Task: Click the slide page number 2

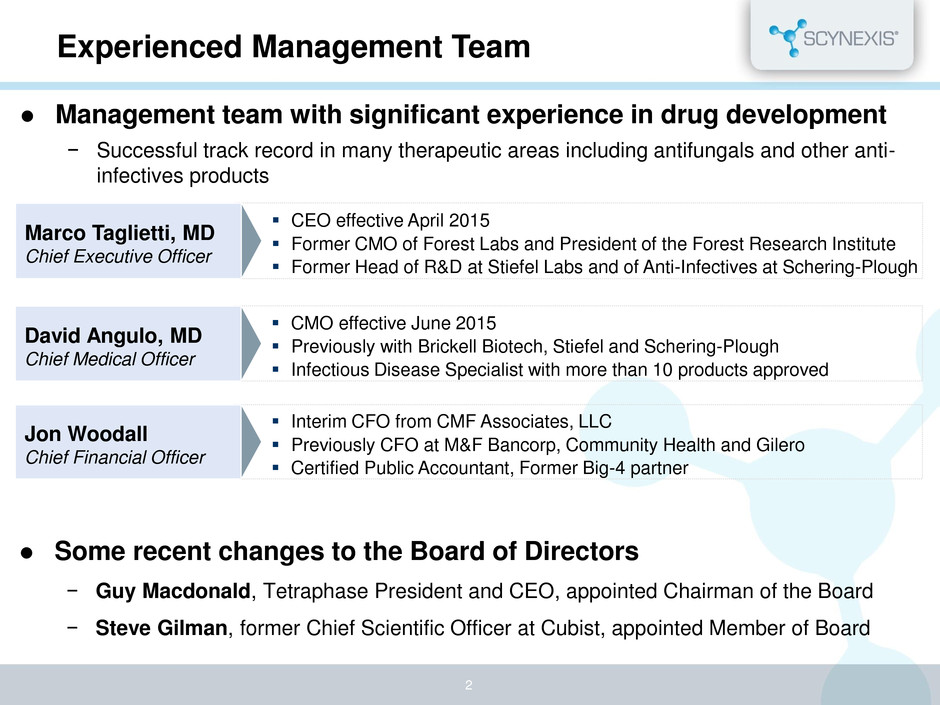Action: point(469,686)
